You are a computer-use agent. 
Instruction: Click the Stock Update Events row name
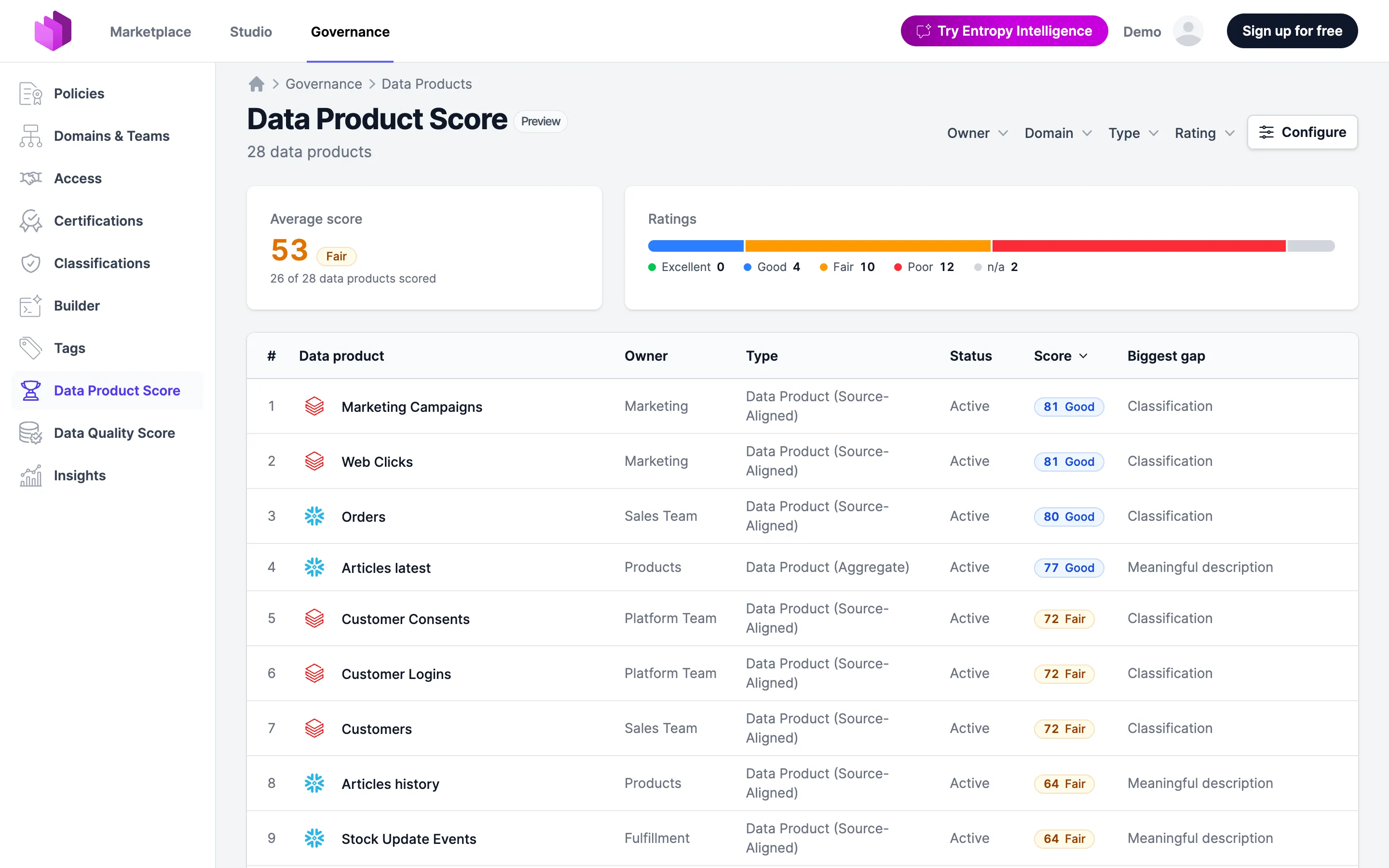click(x=409, y=839)
